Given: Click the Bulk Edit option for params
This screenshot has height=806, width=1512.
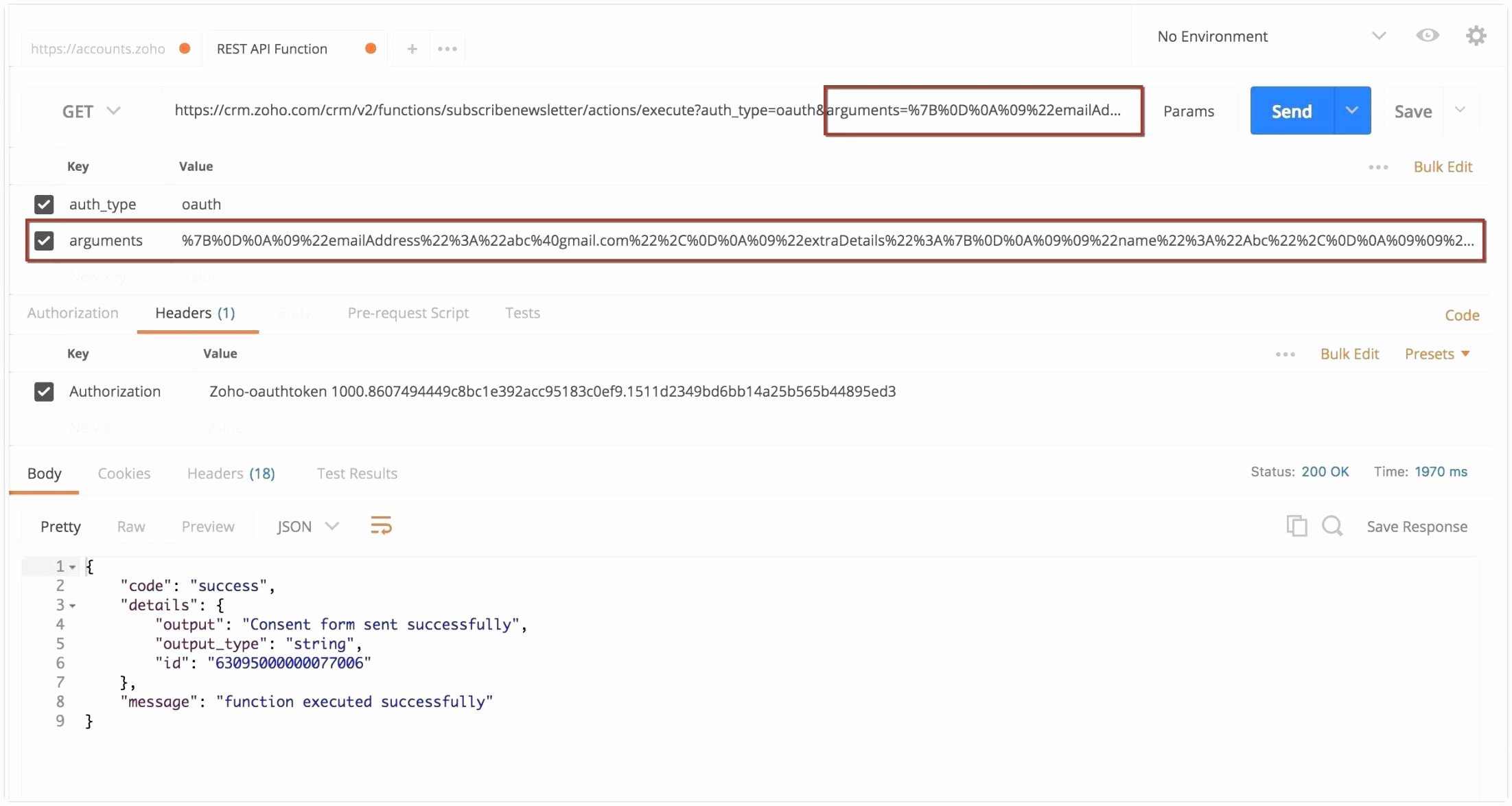Looking at the screenshot, I should (x=1440, y=167).
